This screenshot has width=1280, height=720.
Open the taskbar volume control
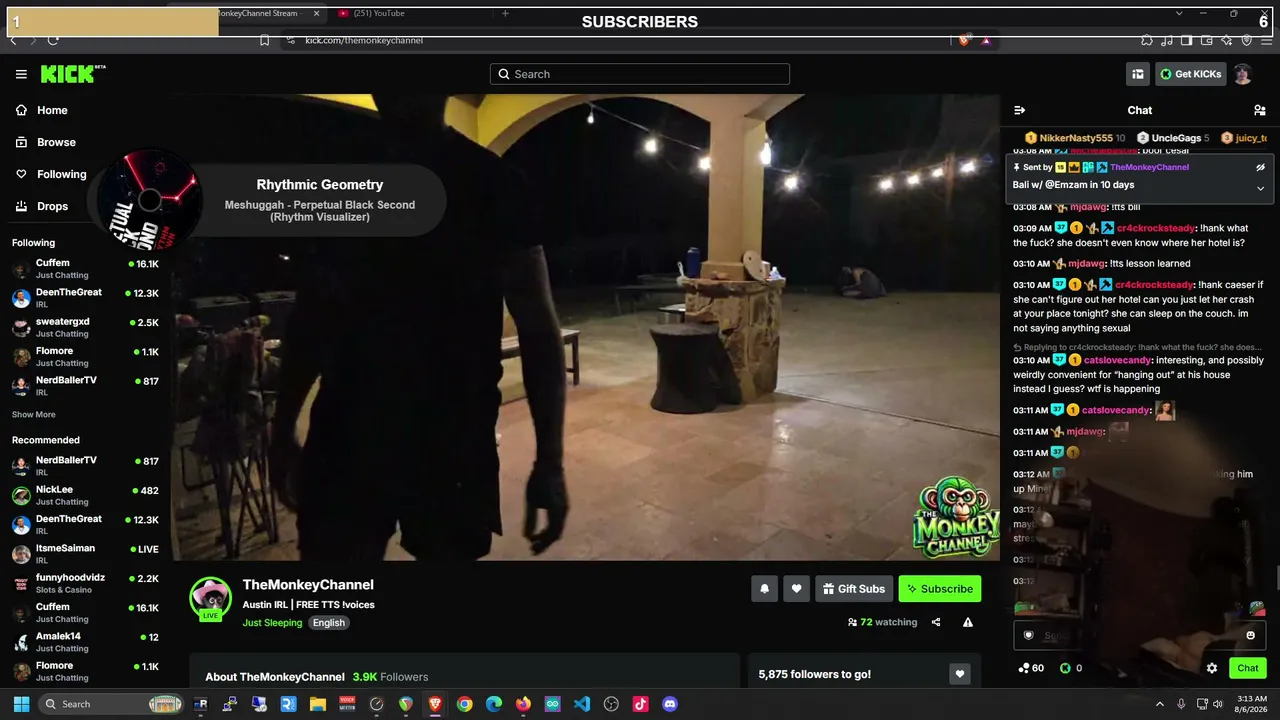pyautogui.click(x=1219, y=704)
